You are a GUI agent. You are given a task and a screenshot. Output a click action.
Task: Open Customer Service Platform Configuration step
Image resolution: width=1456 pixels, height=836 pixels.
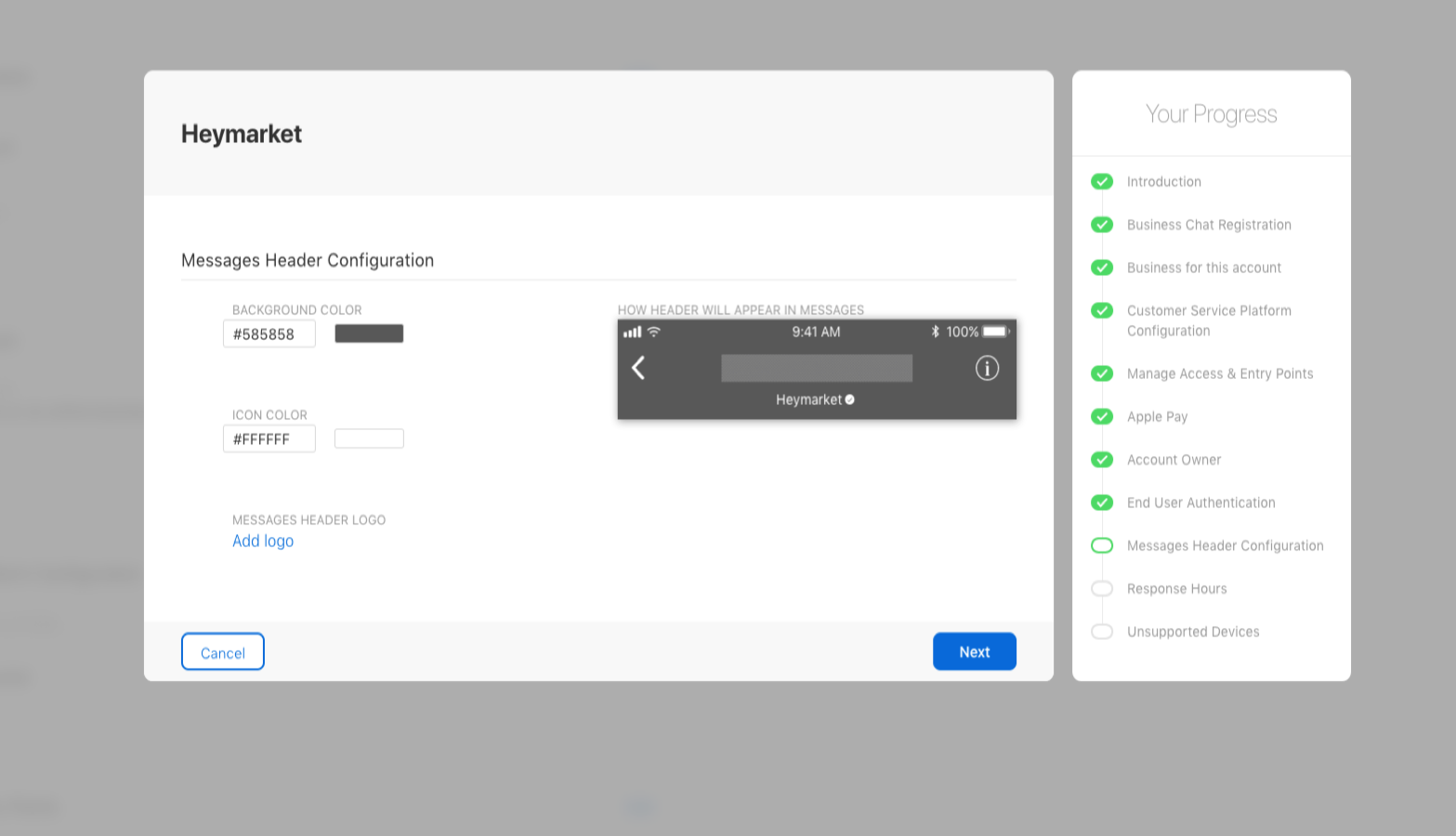[x=1209, y=320]
